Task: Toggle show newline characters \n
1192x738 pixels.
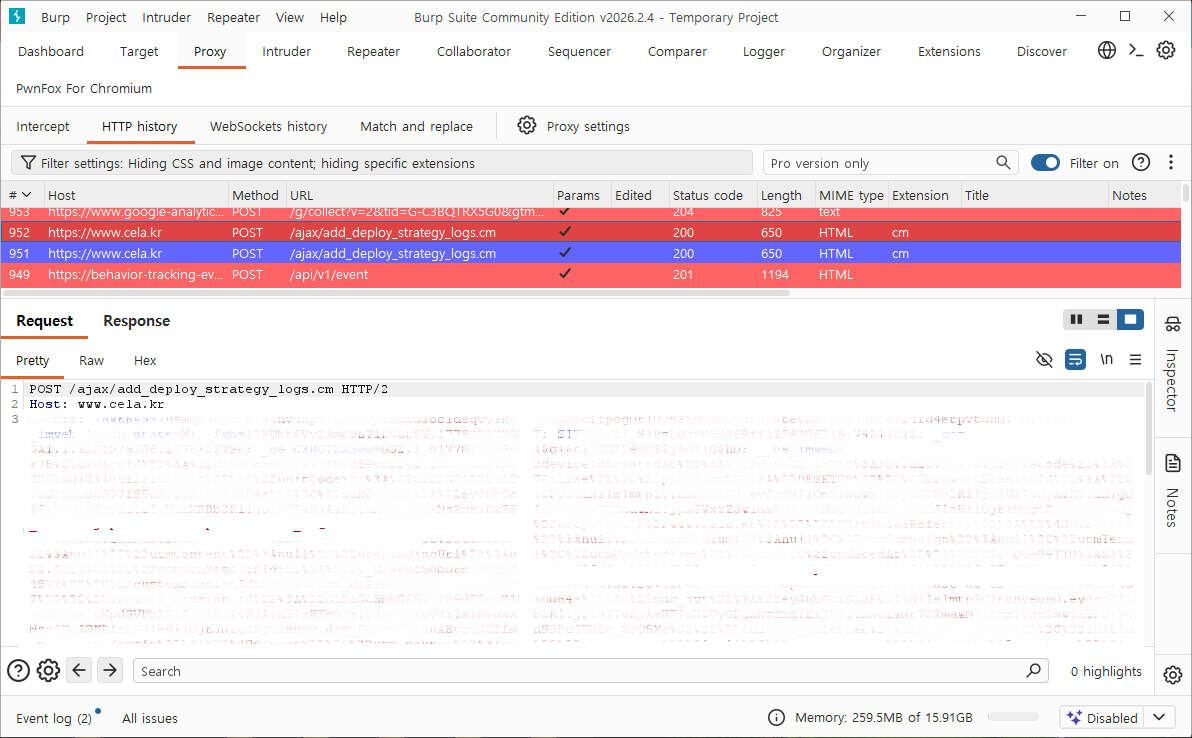Action: [1106, 359]
